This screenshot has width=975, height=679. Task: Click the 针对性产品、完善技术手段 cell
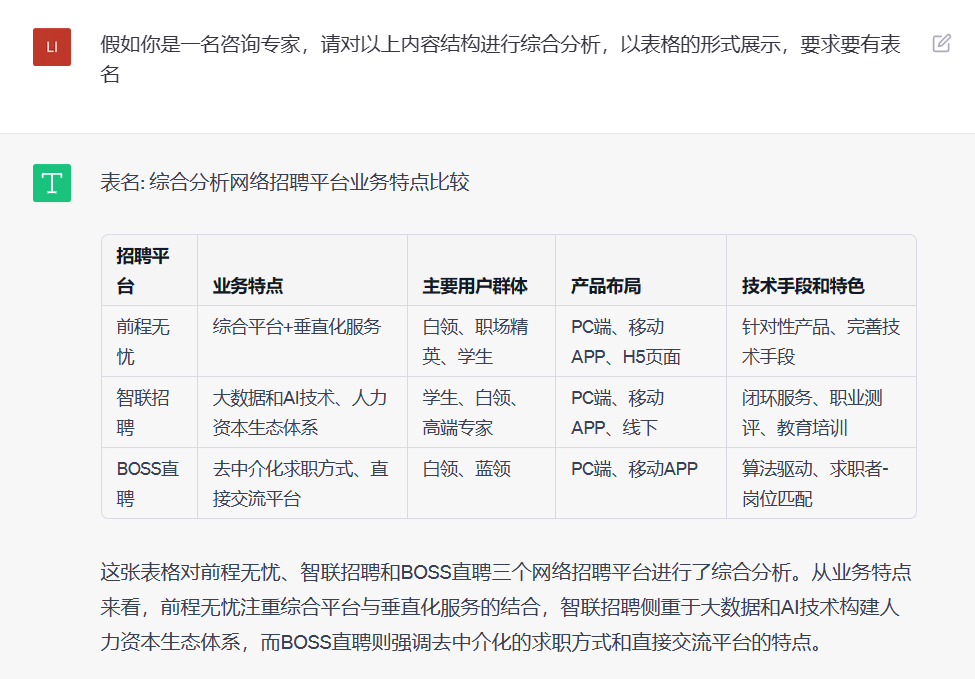[x=821, y=341]
